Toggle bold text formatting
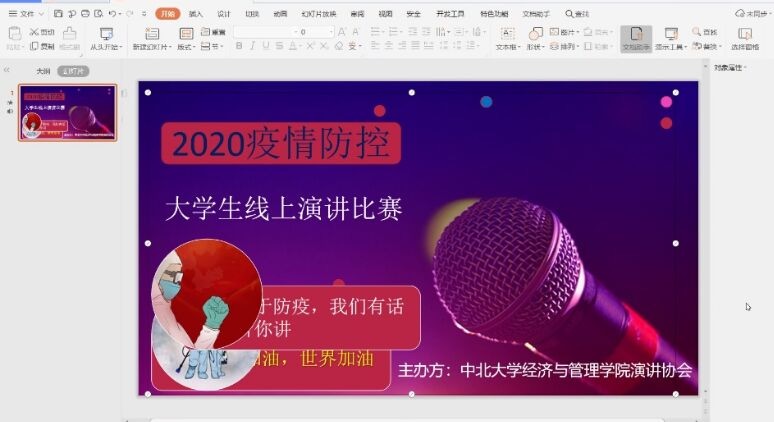 (x=238, y=46)
